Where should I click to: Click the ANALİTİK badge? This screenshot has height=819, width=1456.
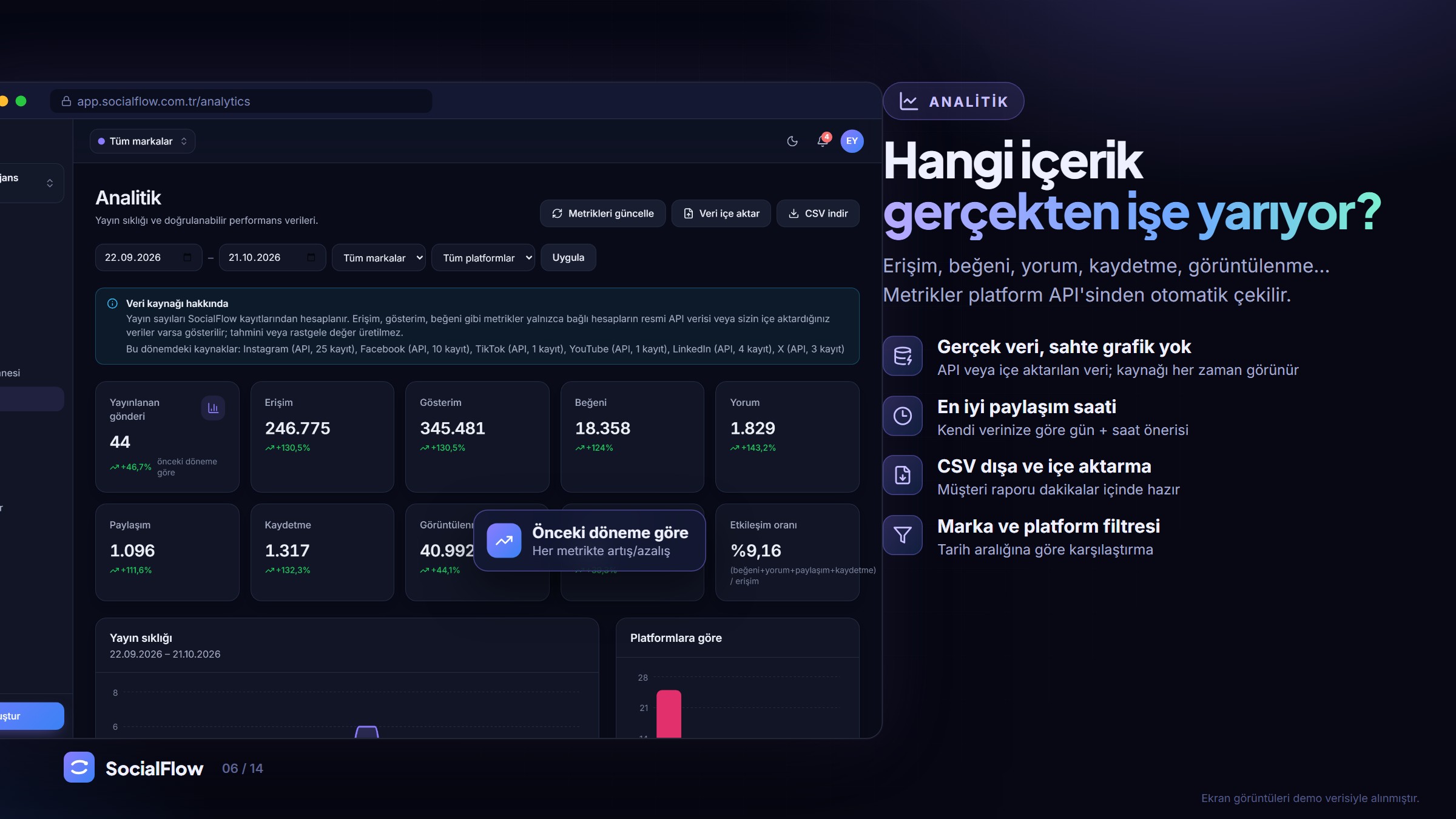(x=954, y=101)
